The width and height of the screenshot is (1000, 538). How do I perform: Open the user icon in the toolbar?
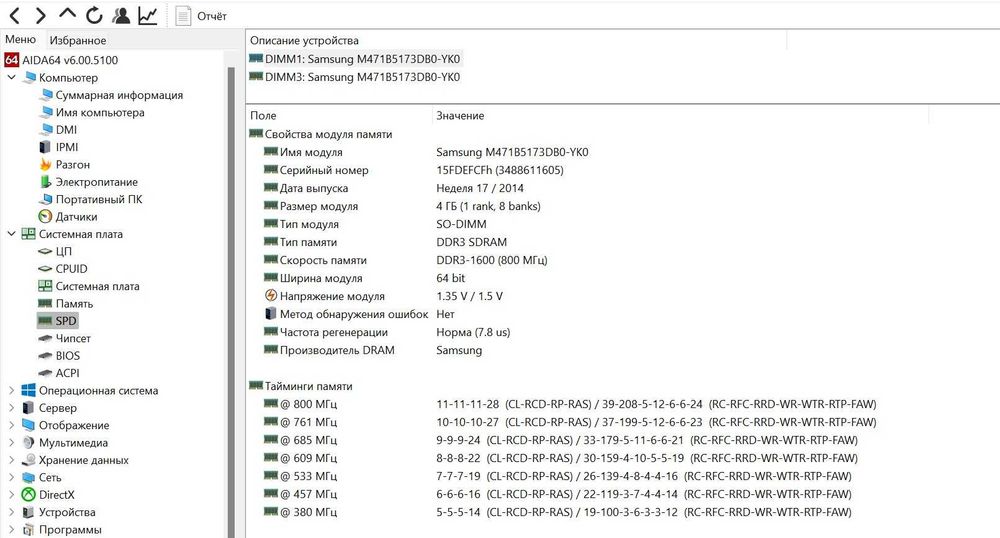pyautogui.click(x=121, y=15)
